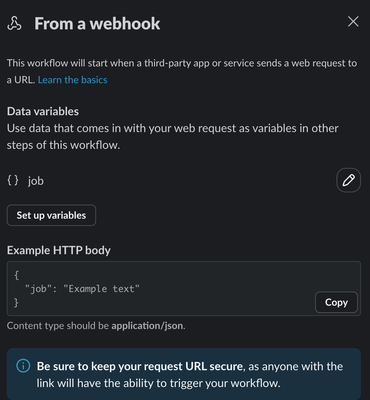Click the Set up variables button
Viewport: 370px width, 400px height.
coord(51,215)
